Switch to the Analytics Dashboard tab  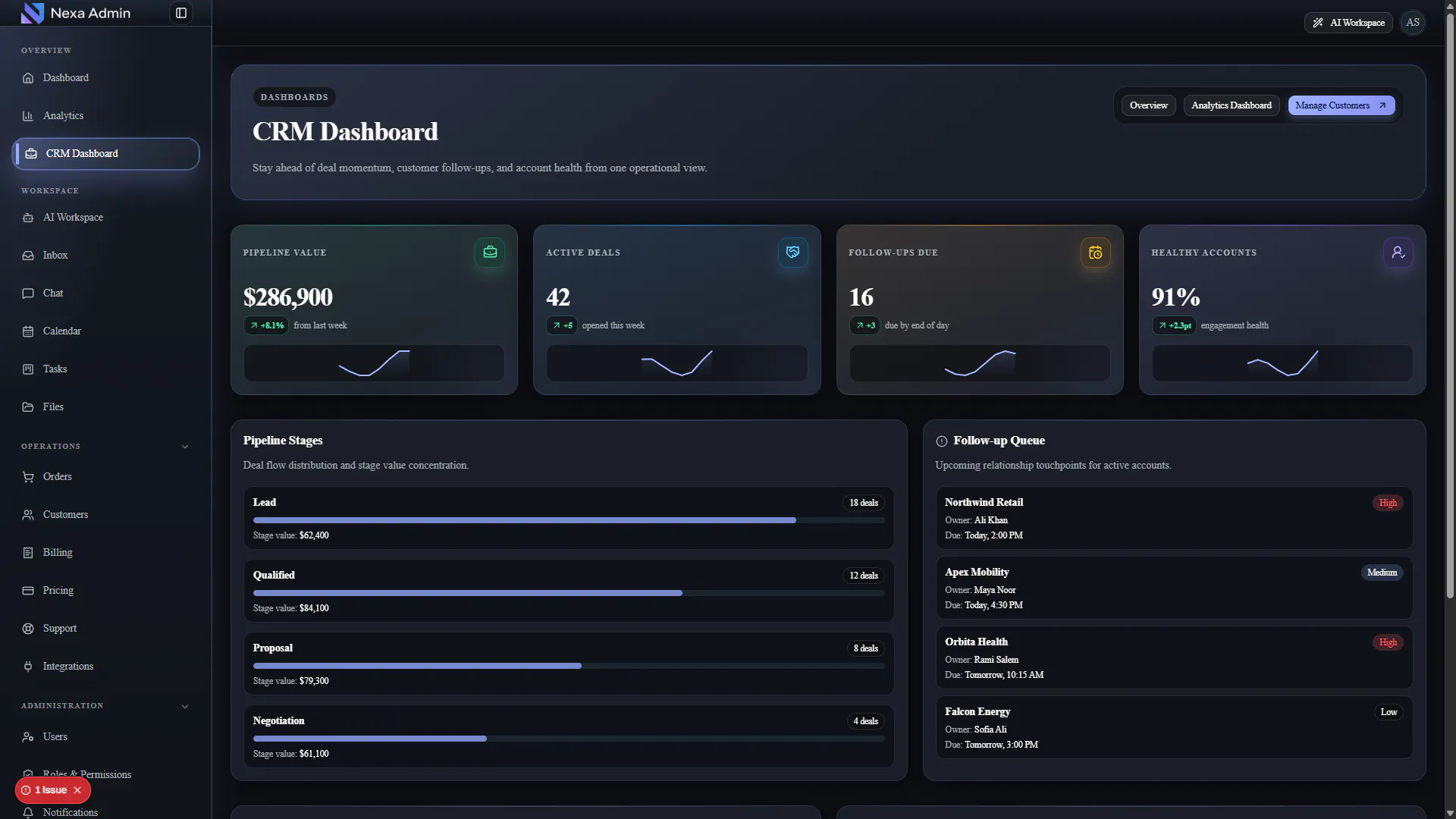1232,105
